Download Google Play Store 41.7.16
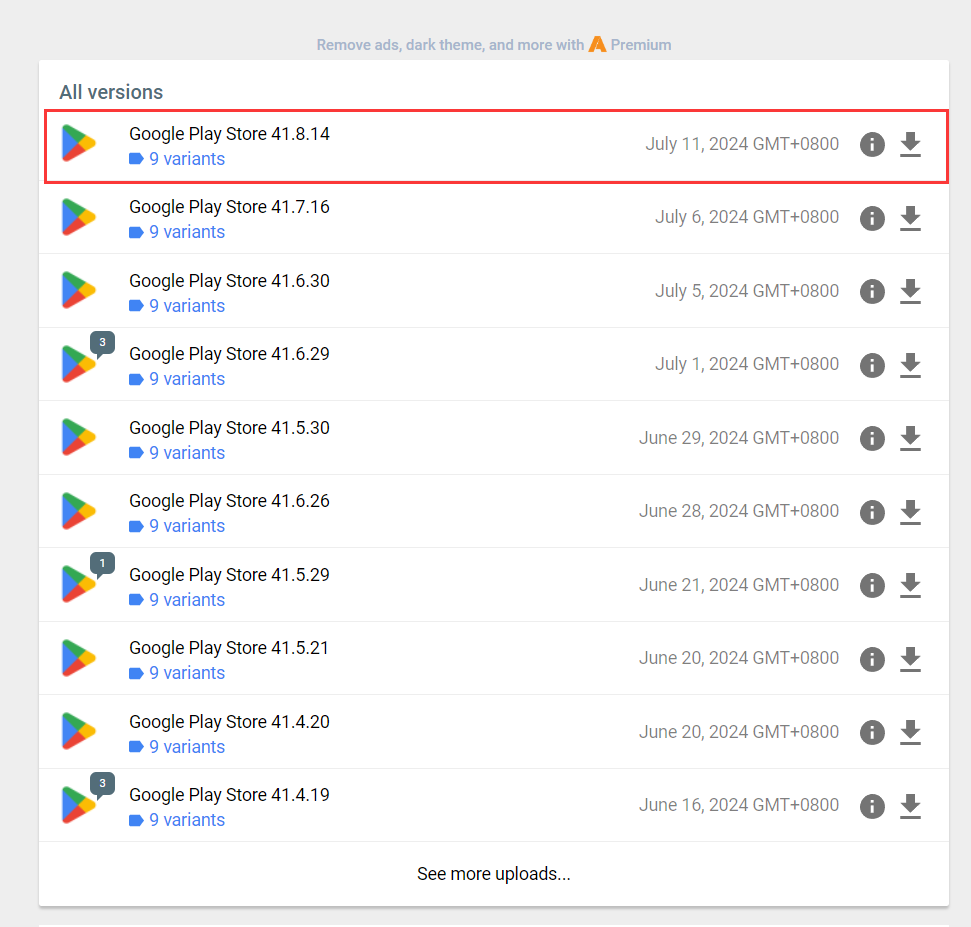Image resolution: width=971 pixels, height=927 pixels. (x=910, y=218)
